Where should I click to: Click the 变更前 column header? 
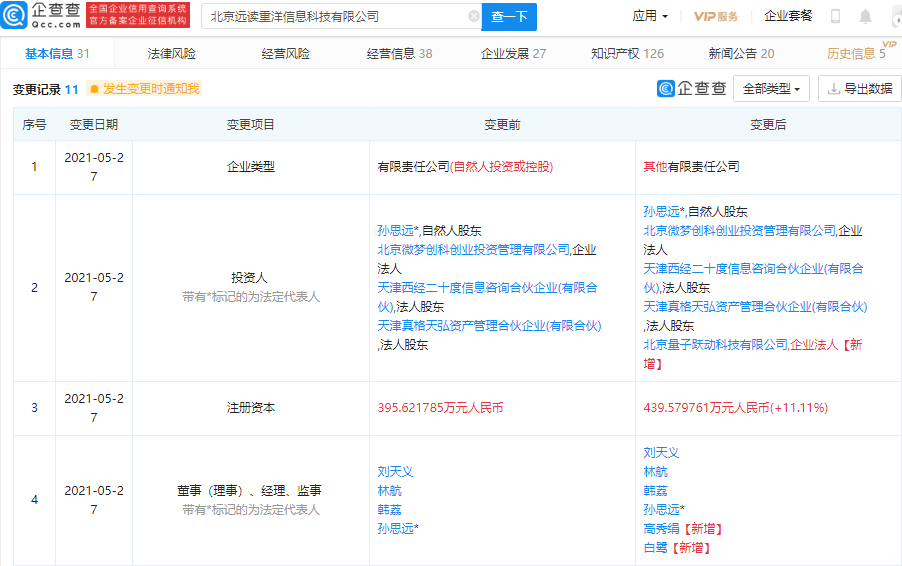click(502, 125)
